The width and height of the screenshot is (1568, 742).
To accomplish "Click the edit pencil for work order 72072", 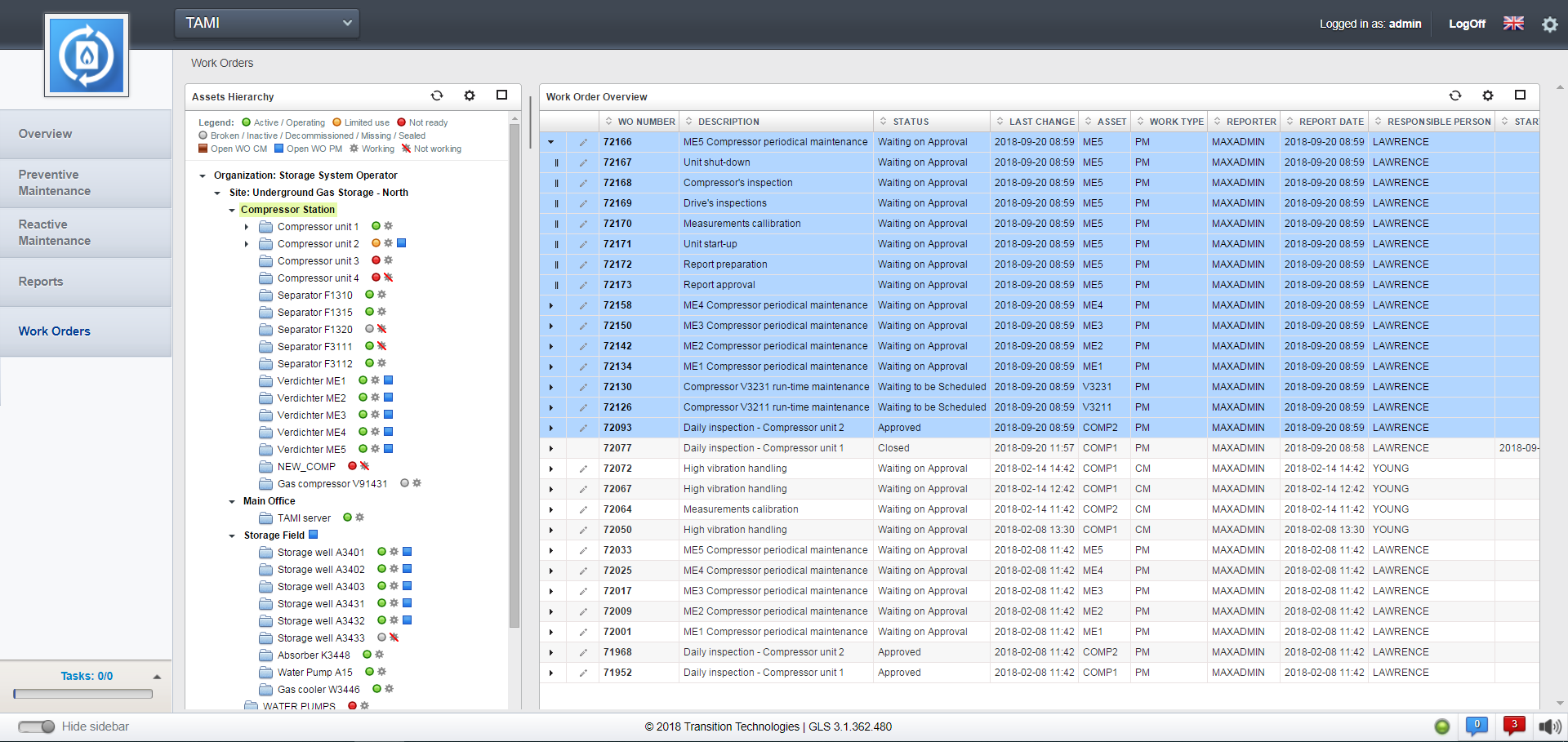I will [x=583, y=469].
